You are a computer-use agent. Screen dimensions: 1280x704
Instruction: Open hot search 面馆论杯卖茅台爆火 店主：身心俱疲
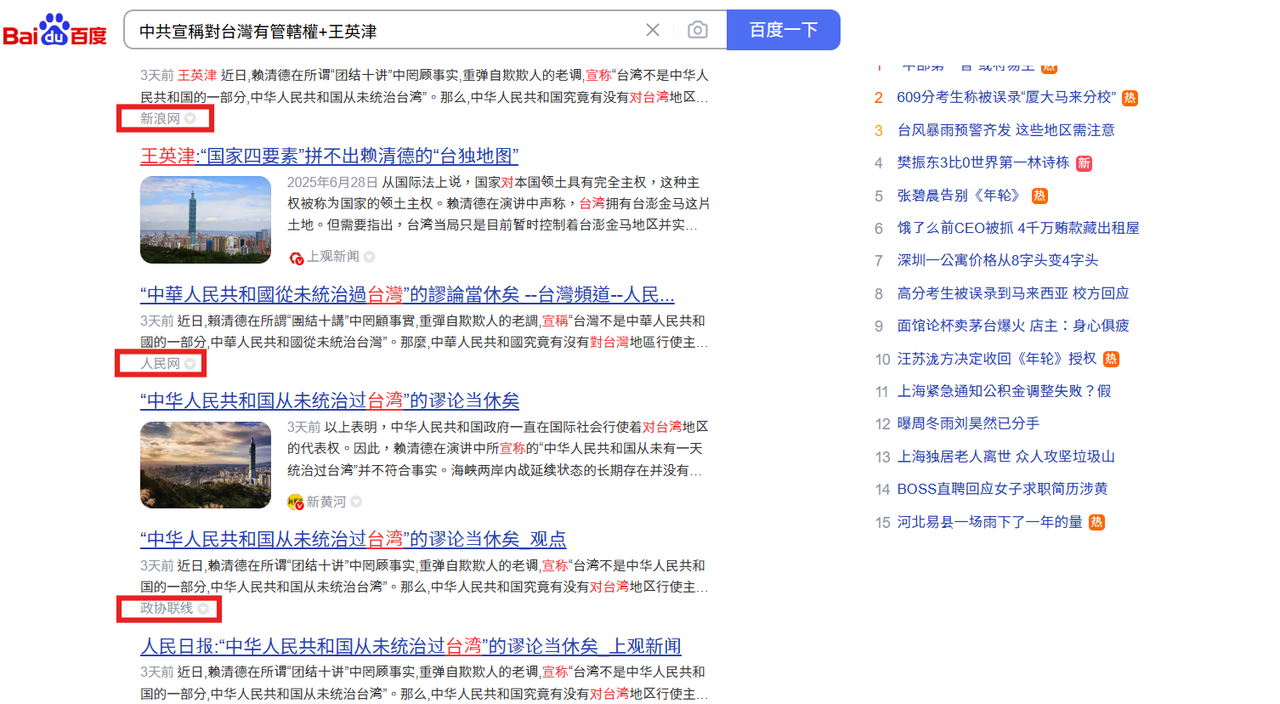1013,326
